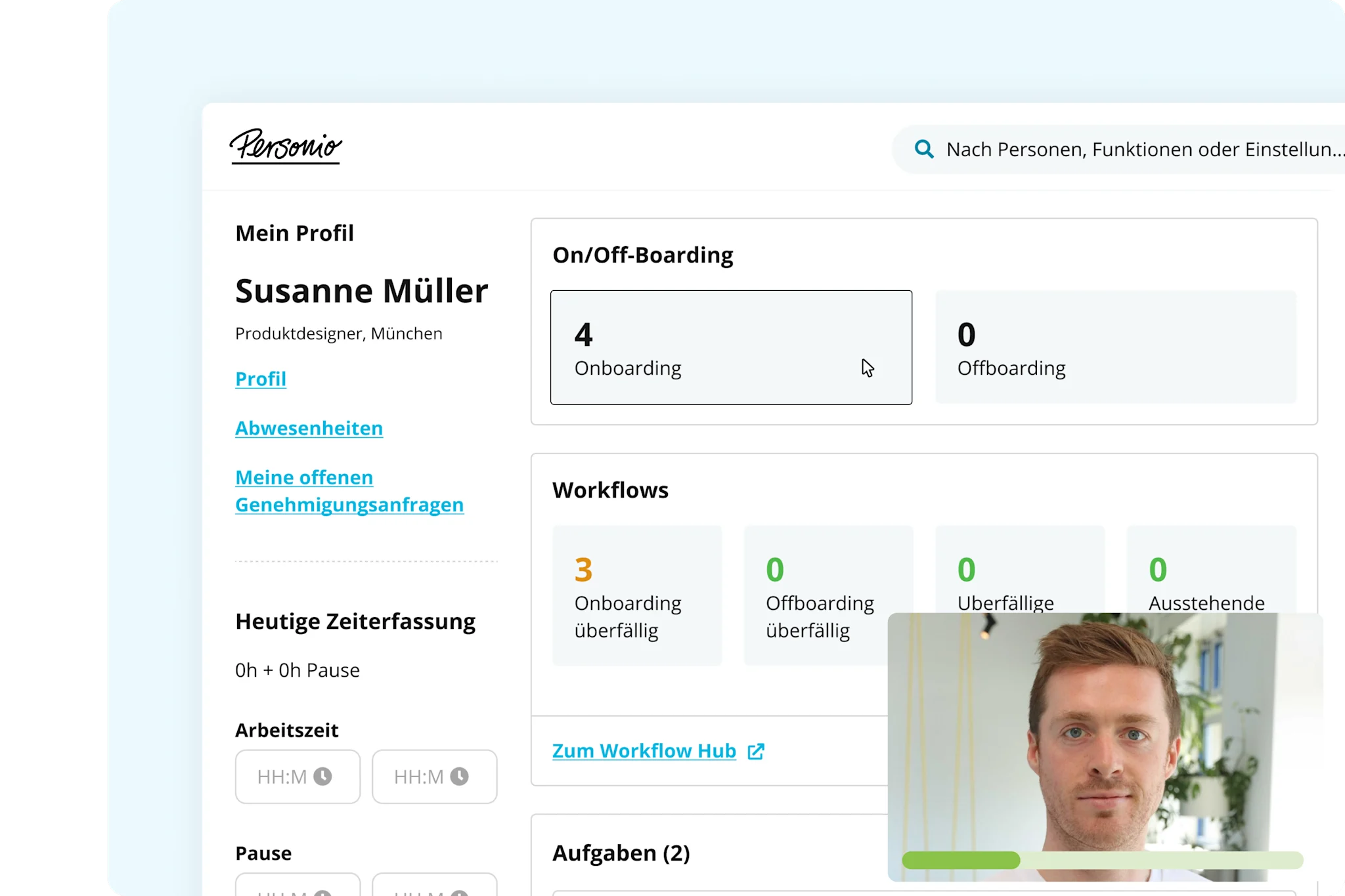The height and width of the screenshot is (896, 1345).
Task: Select the 4 Onboarding card
Action: 730,347
